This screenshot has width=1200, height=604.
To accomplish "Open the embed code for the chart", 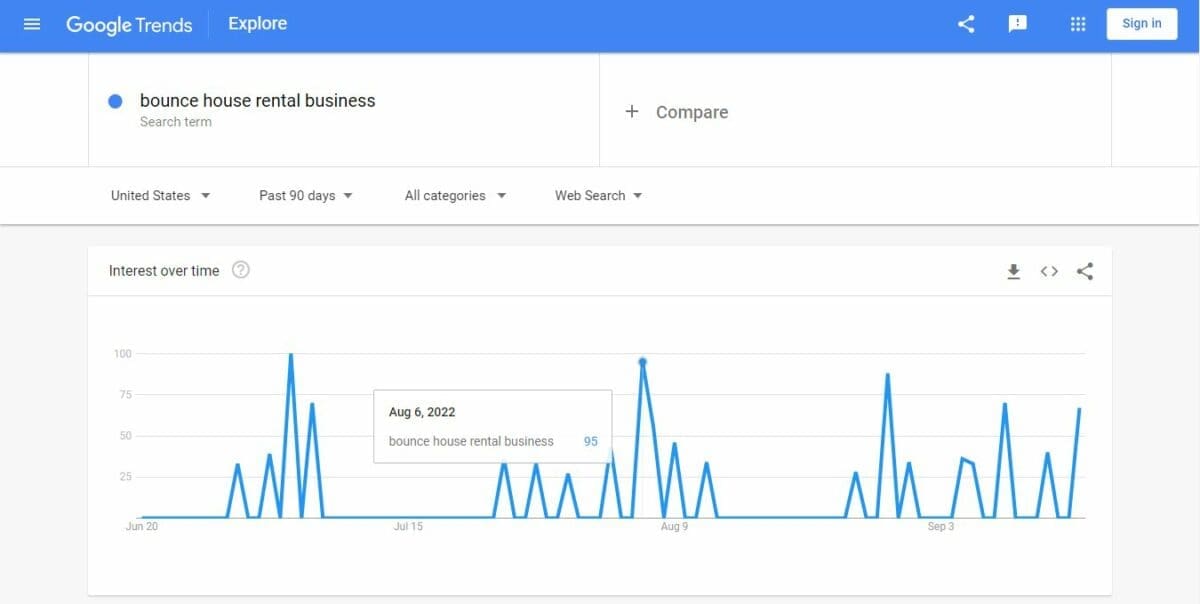I will (x=1048, y=270).
